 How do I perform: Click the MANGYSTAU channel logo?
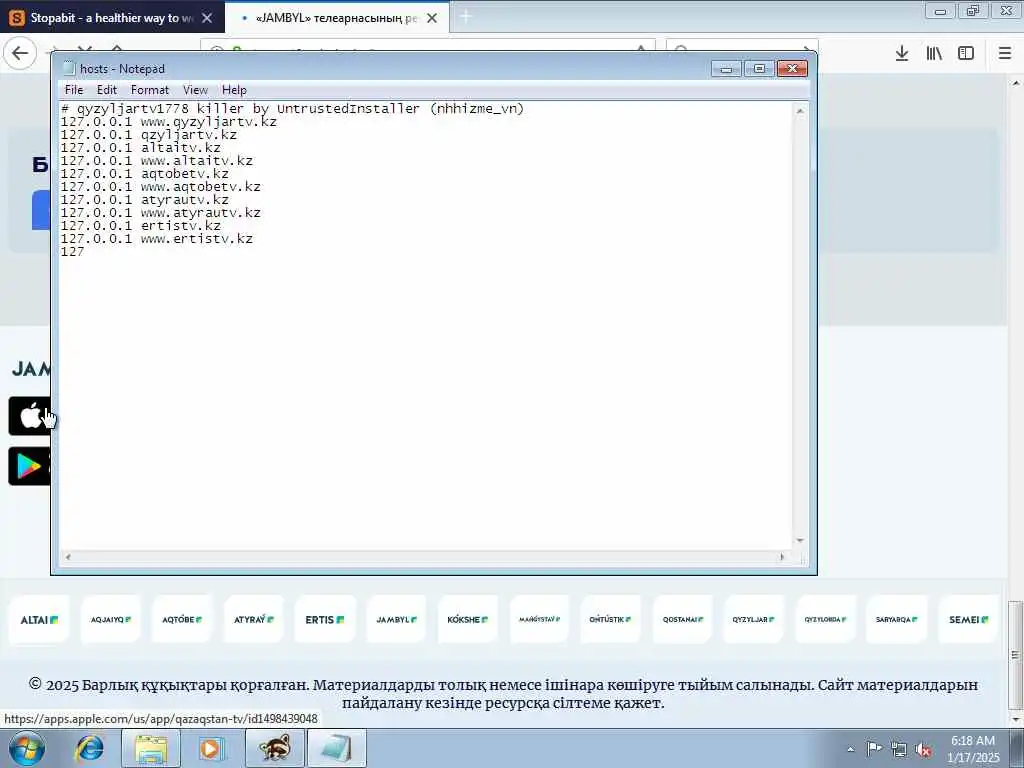pos(539,619)
